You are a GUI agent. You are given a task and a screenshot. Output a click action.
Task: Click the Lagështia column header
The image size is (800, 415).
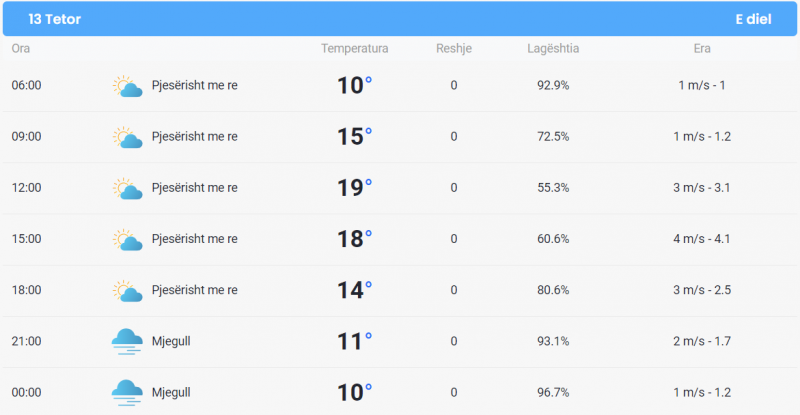point(553,48)
